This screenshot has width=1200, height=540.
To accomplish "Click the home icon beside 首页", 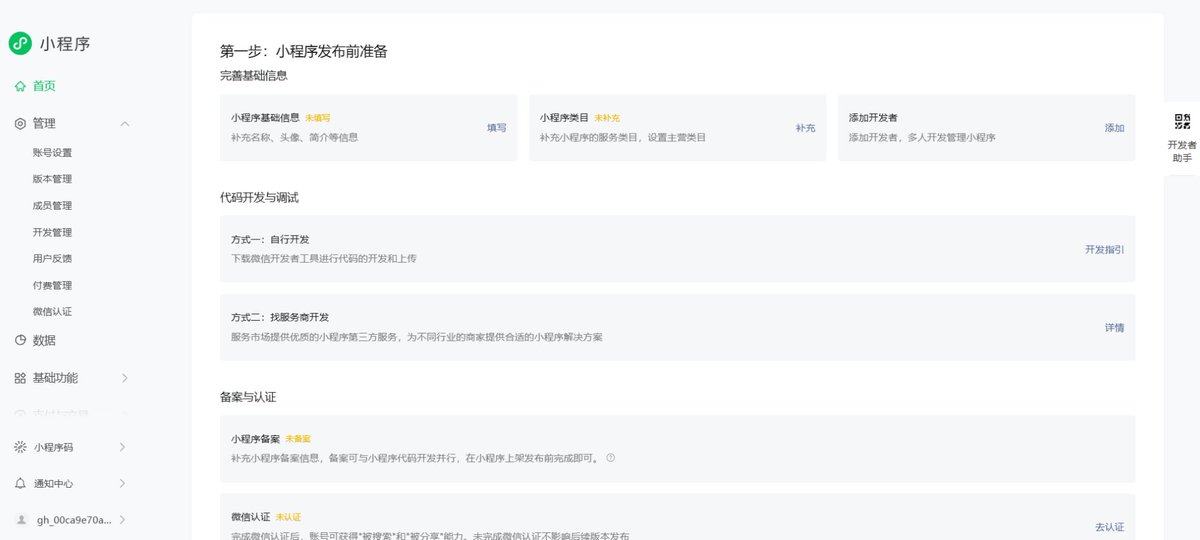I will [20, 86].
